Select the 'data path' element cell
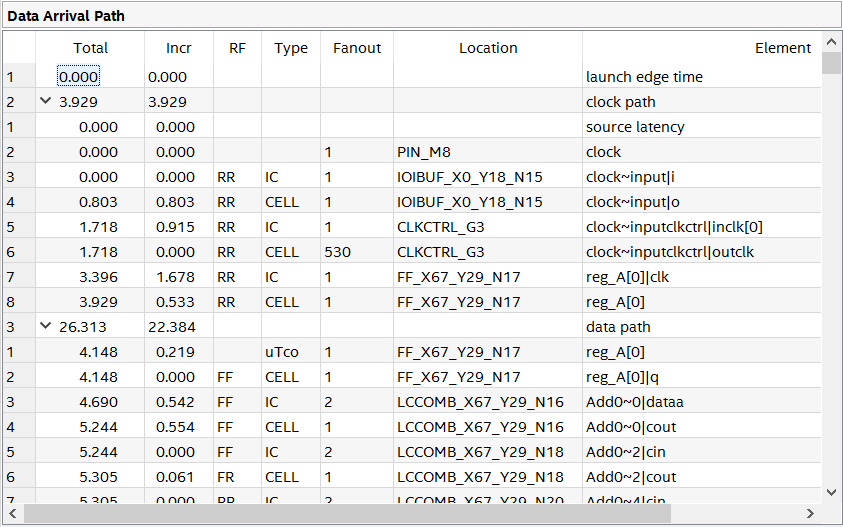The height and width of the screenshot is (527, 843). [702, 327]
